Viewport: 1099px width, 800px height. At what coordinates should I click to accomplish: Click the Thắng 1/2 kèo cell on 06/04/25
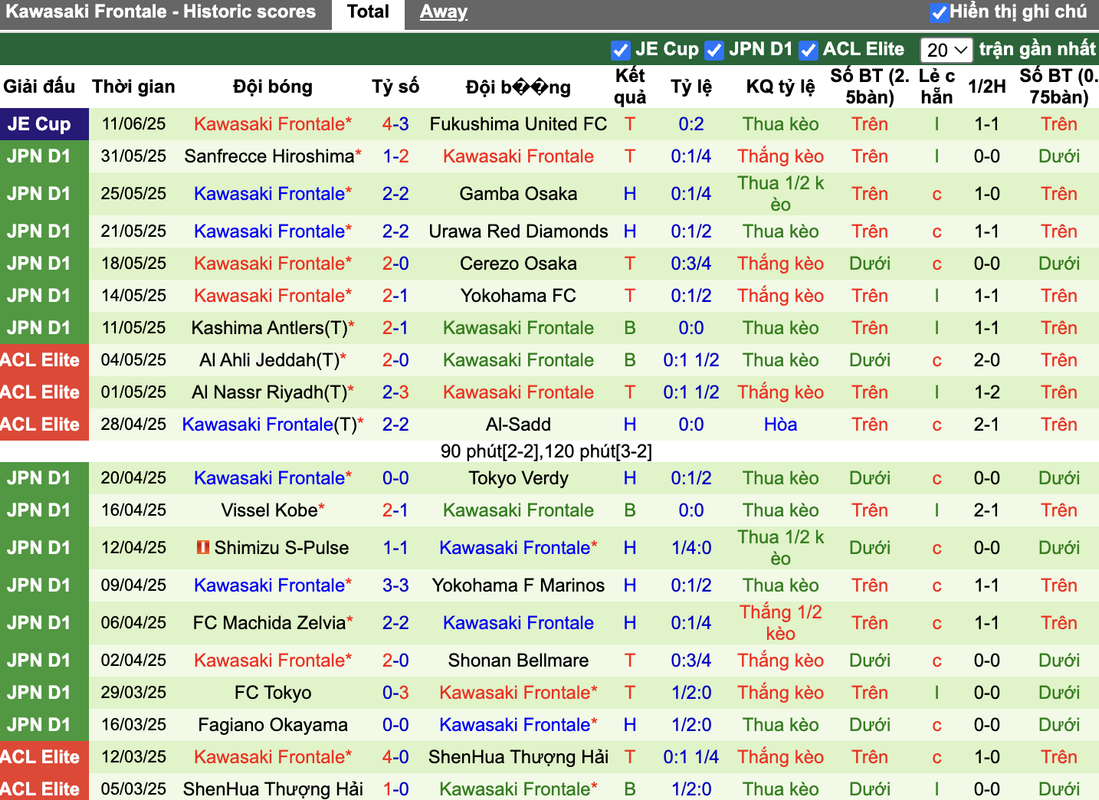pos(780,623)
